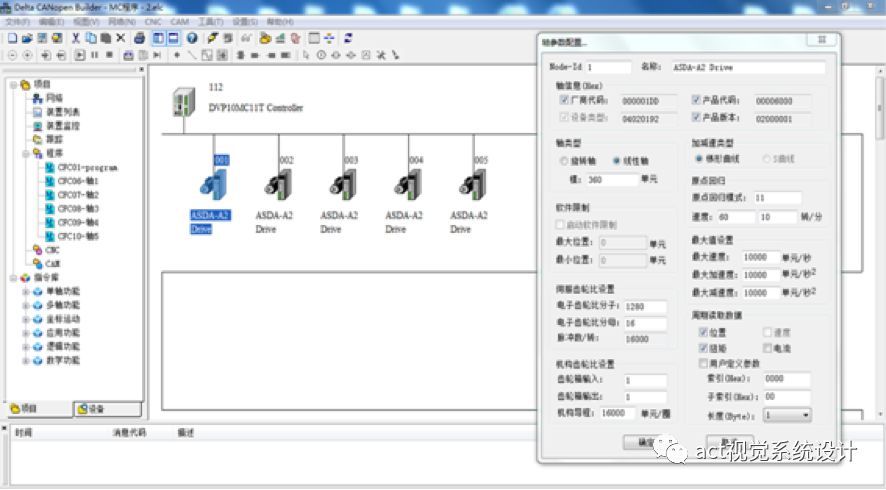
Task: Expand the 数学功能 tree node
Action: 26,361
